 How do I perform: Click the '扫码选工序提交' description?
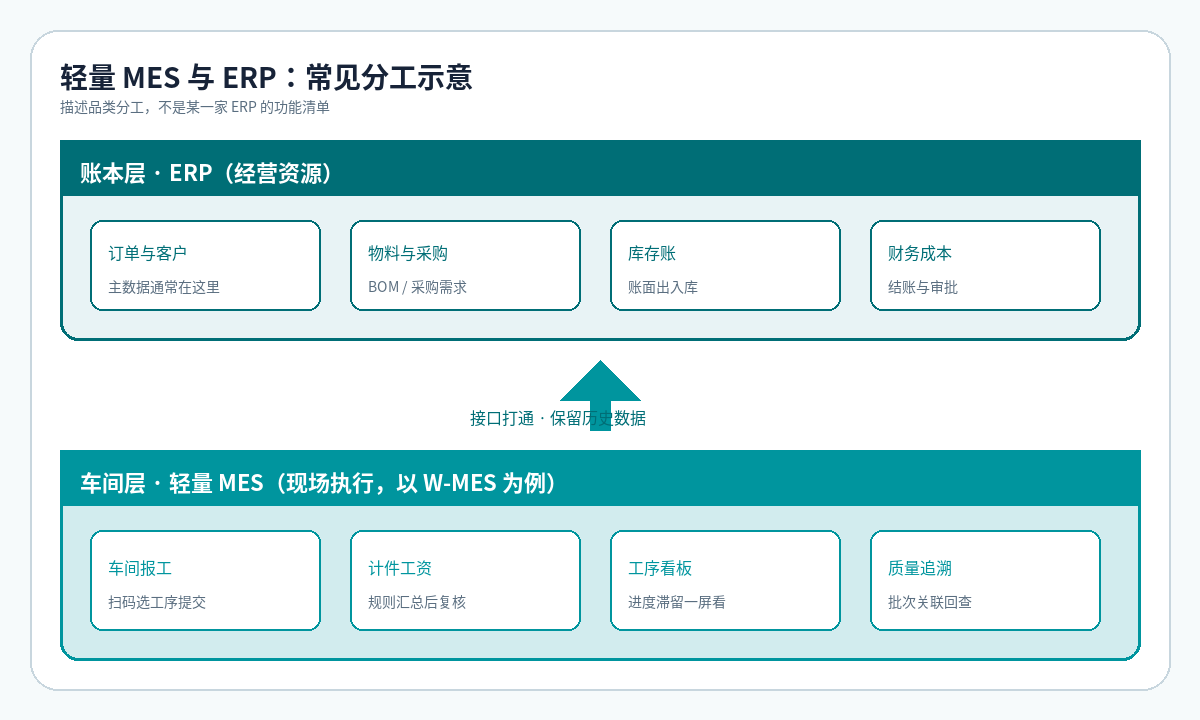(157, 602)
